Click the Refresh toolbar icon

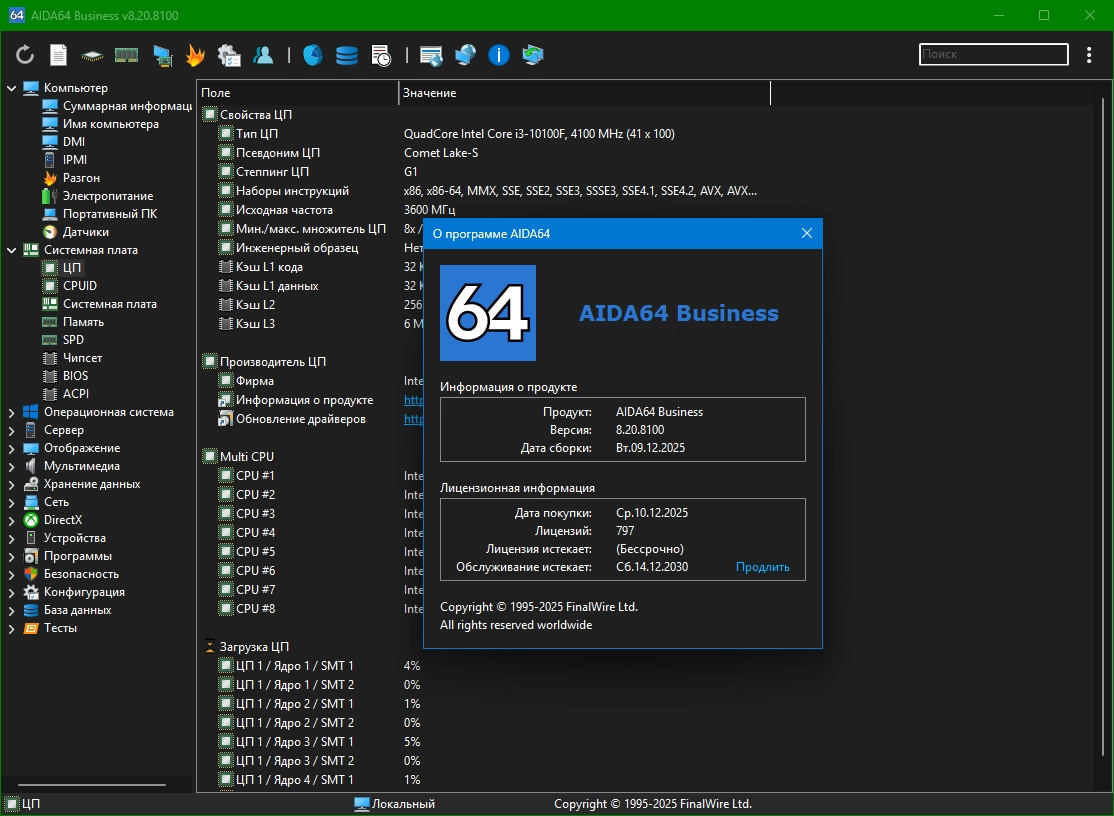coord(25,55)
